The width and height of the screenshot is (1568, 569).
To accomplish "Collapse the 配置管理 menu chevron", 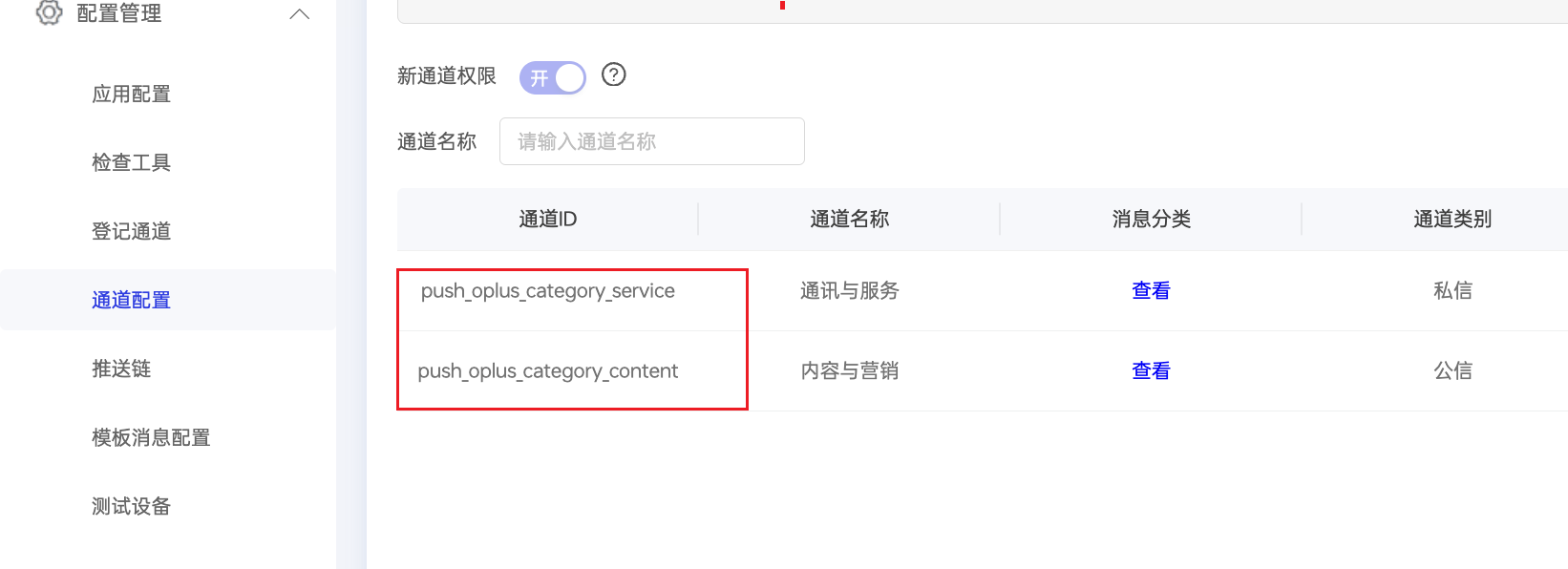I will 300,14.
